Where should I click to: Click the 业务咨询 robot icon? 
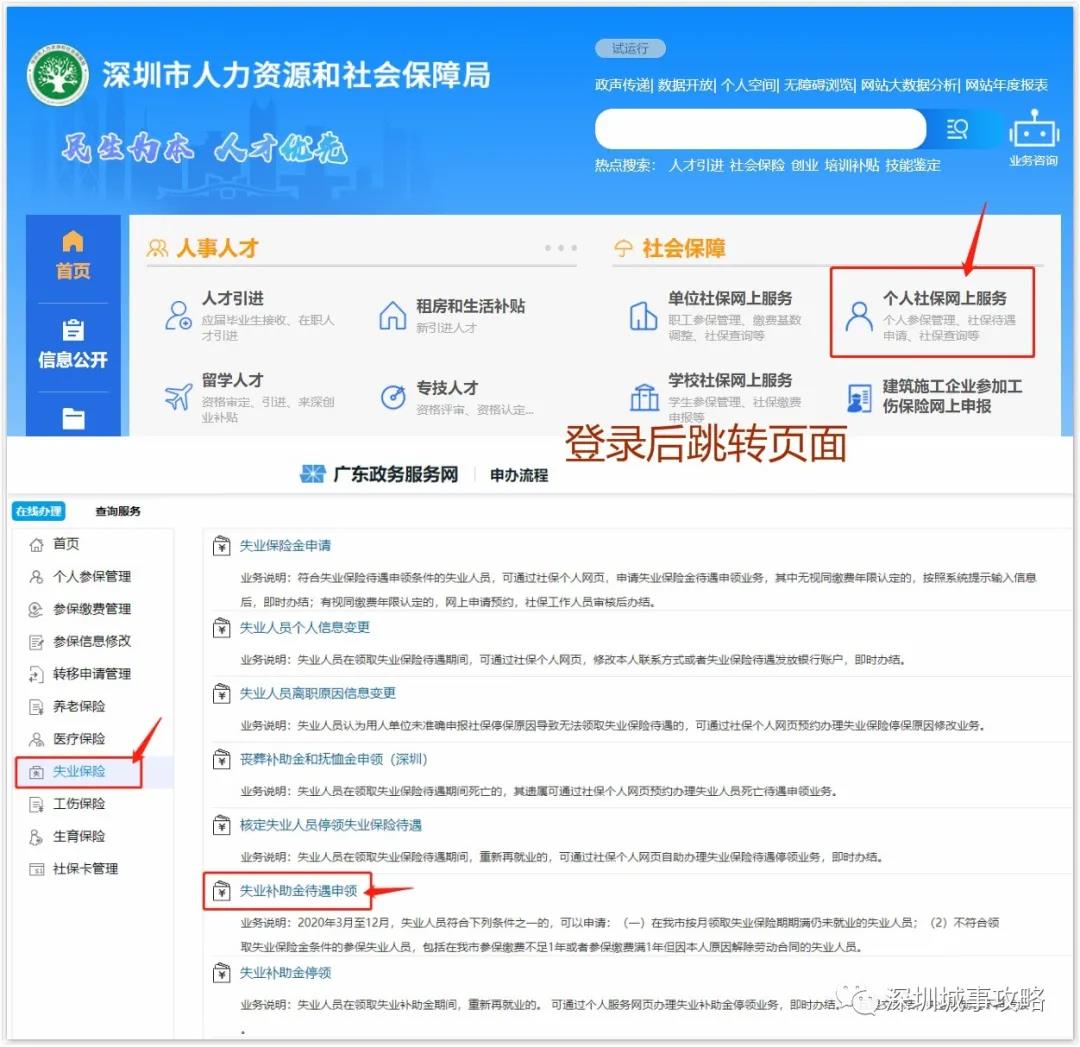tap(1035, 131)
